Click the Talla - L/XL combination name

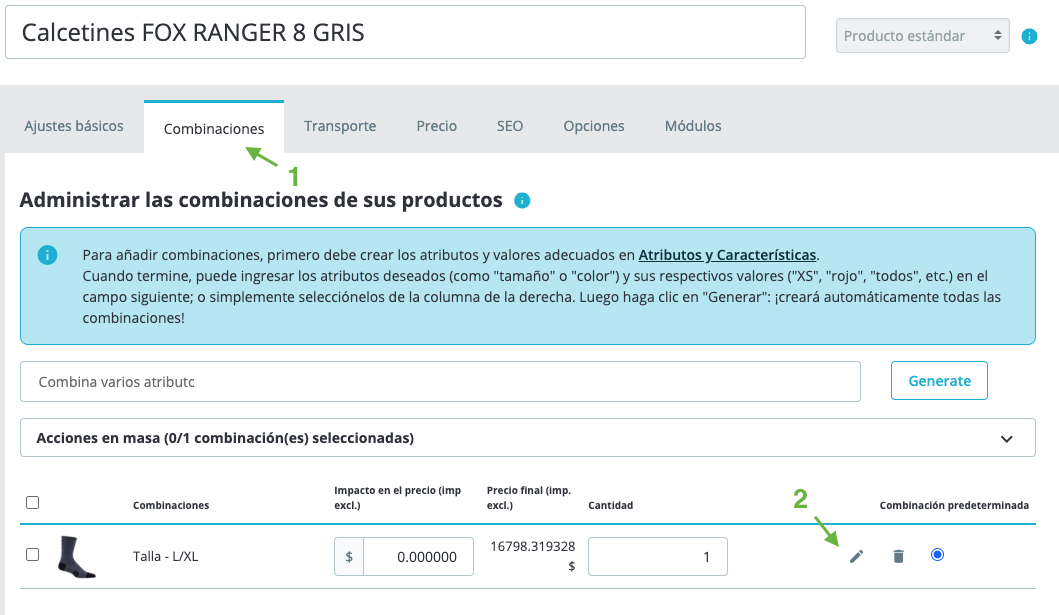[x=165, y=557]
